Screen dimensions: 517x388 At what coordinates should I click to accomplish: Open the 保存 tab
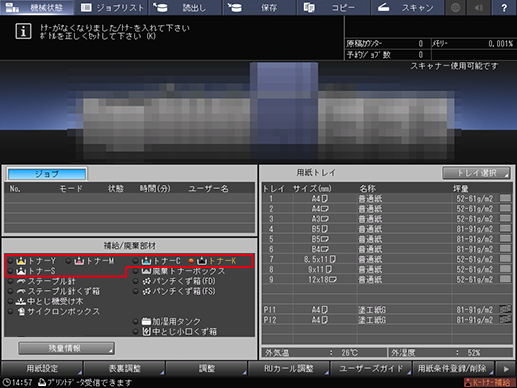click(260, 7)
